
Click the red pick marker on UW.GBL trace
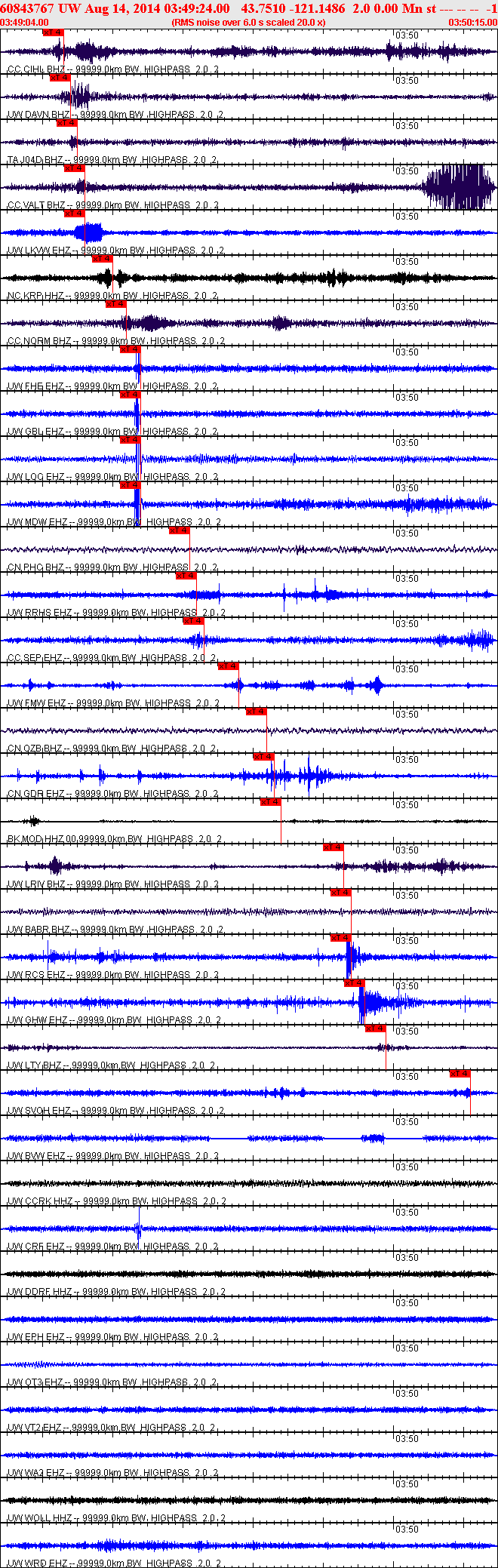[x=131, y=395]
